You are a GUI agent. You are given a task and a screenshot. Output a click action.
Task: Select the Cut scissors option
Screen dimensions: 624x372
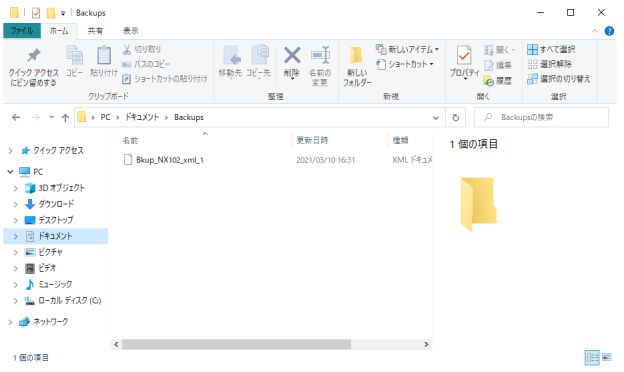pos(142,49)
